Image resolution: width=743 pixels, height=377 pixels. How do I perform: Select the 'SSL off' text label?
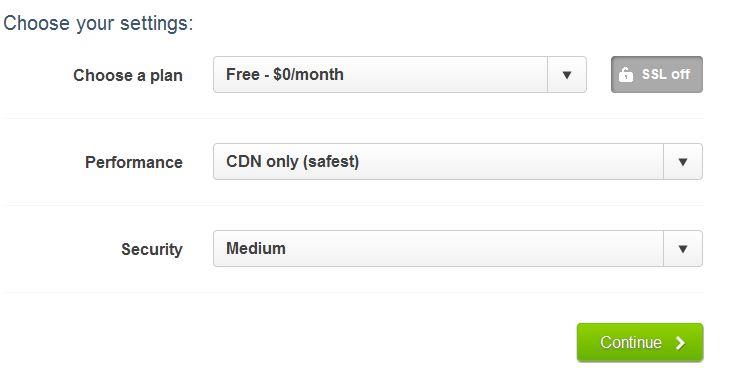[666, 74]
